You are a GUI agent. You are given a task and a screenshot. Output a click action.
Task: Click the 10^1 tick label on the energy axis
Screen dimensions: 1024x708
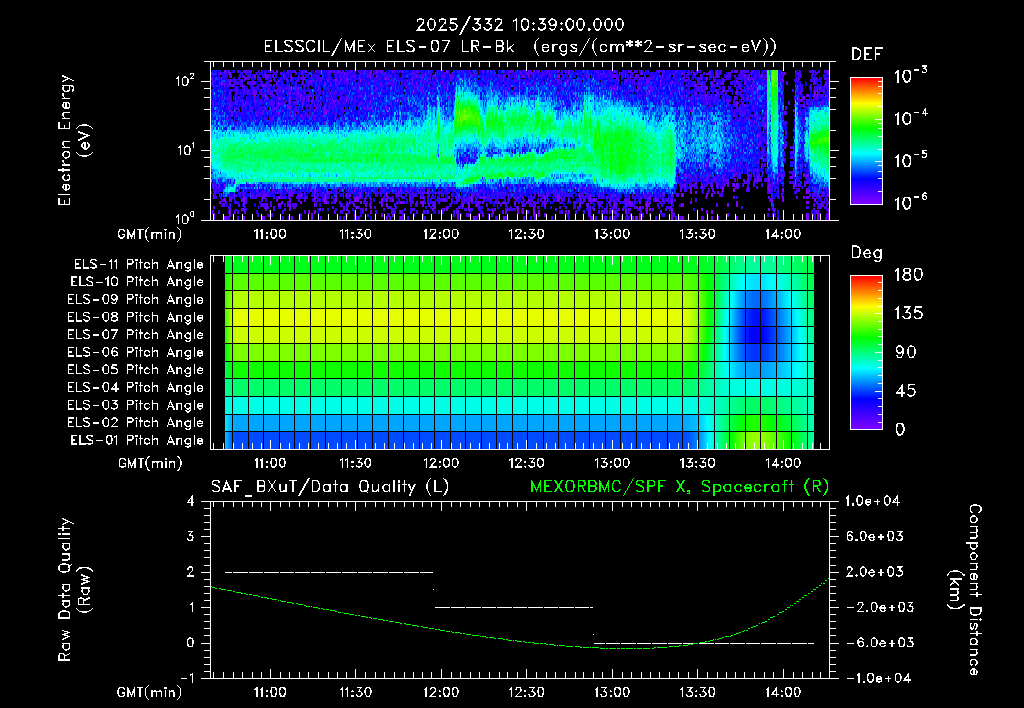pos(185,150)
